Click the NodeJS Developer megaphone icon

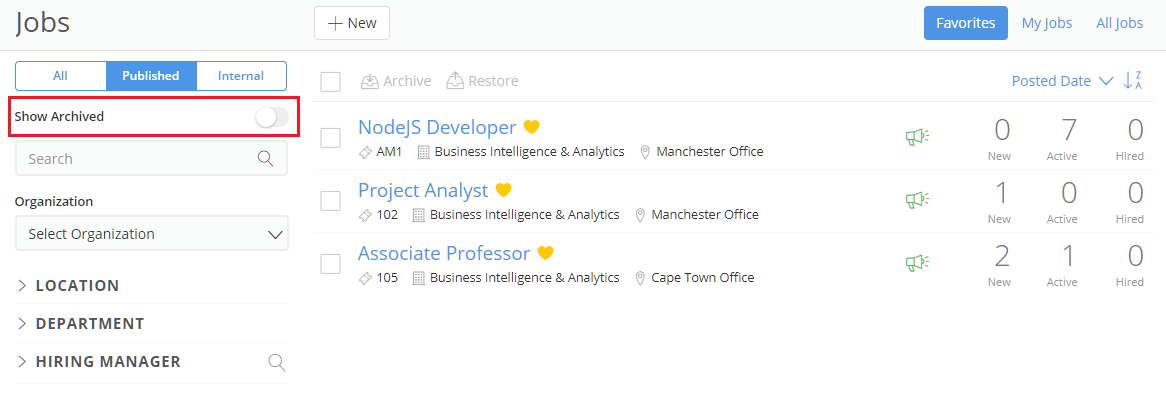pyautogui.click(x=917, y=137)
